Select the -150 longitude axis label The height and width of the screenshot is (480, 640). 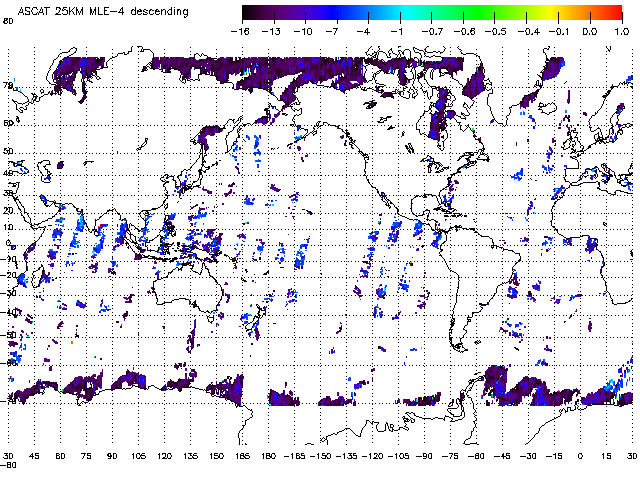320,456
